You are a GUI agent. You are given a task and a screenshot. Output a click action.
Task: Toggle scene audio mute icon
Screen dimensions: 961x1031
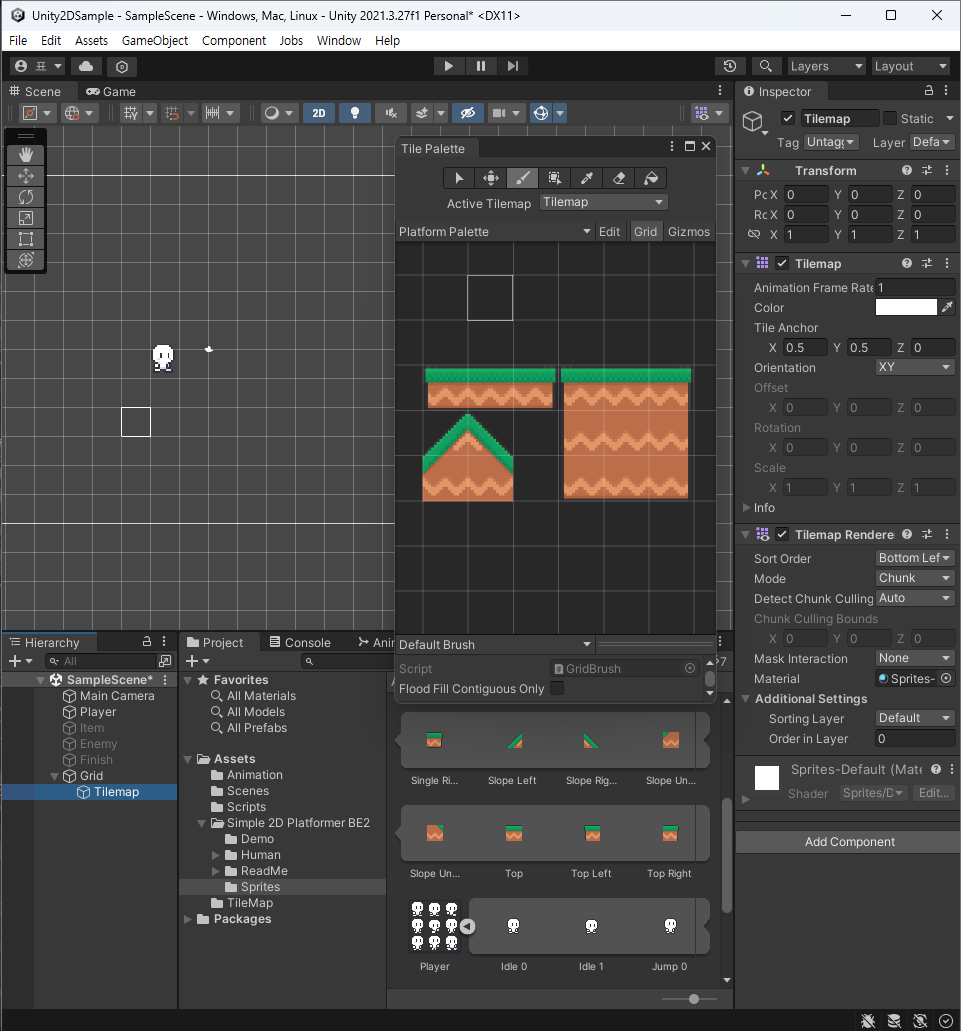tap(391, 113)
